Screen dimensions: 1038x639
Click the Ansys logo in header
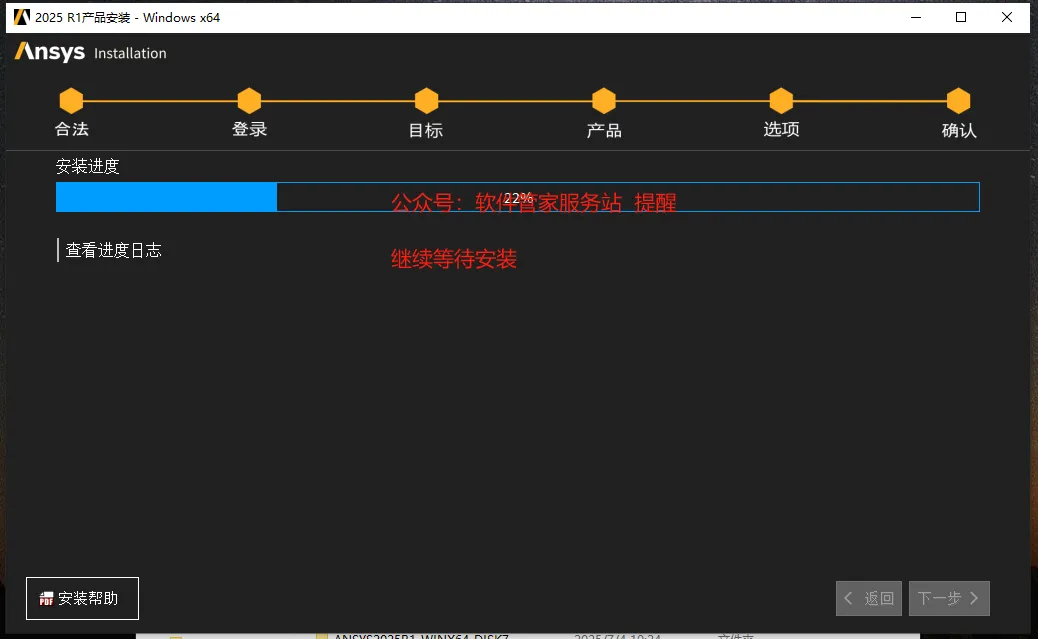point(50,52)
